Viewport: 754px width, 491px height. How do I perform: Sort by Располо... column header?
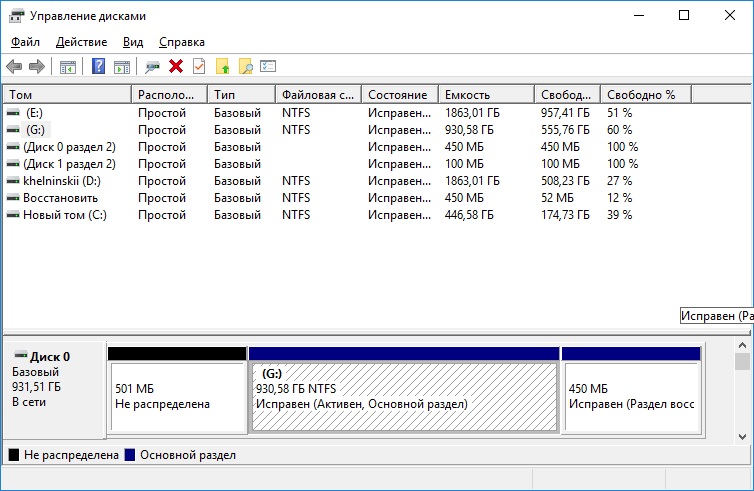point(169,95)
